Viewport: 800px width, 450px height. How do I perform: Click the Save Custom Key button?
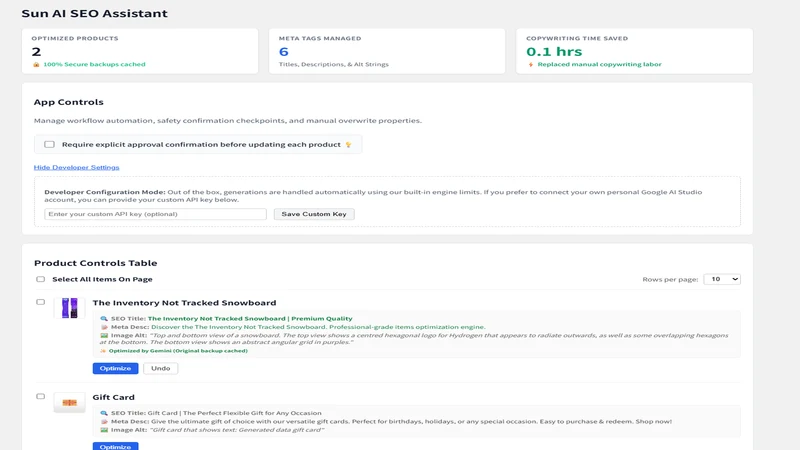[x=314, y=214]
